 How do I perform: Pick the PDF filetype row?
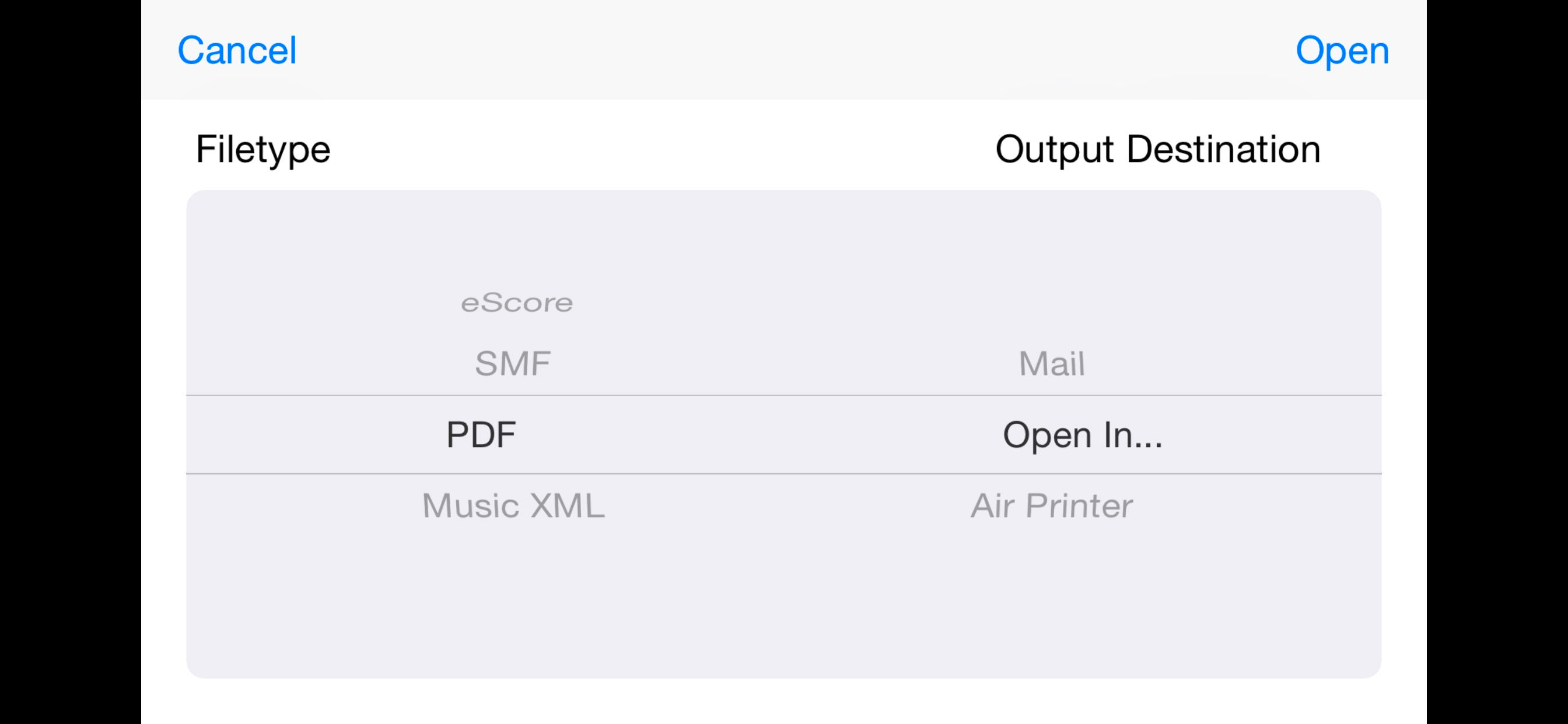(481, 435)
